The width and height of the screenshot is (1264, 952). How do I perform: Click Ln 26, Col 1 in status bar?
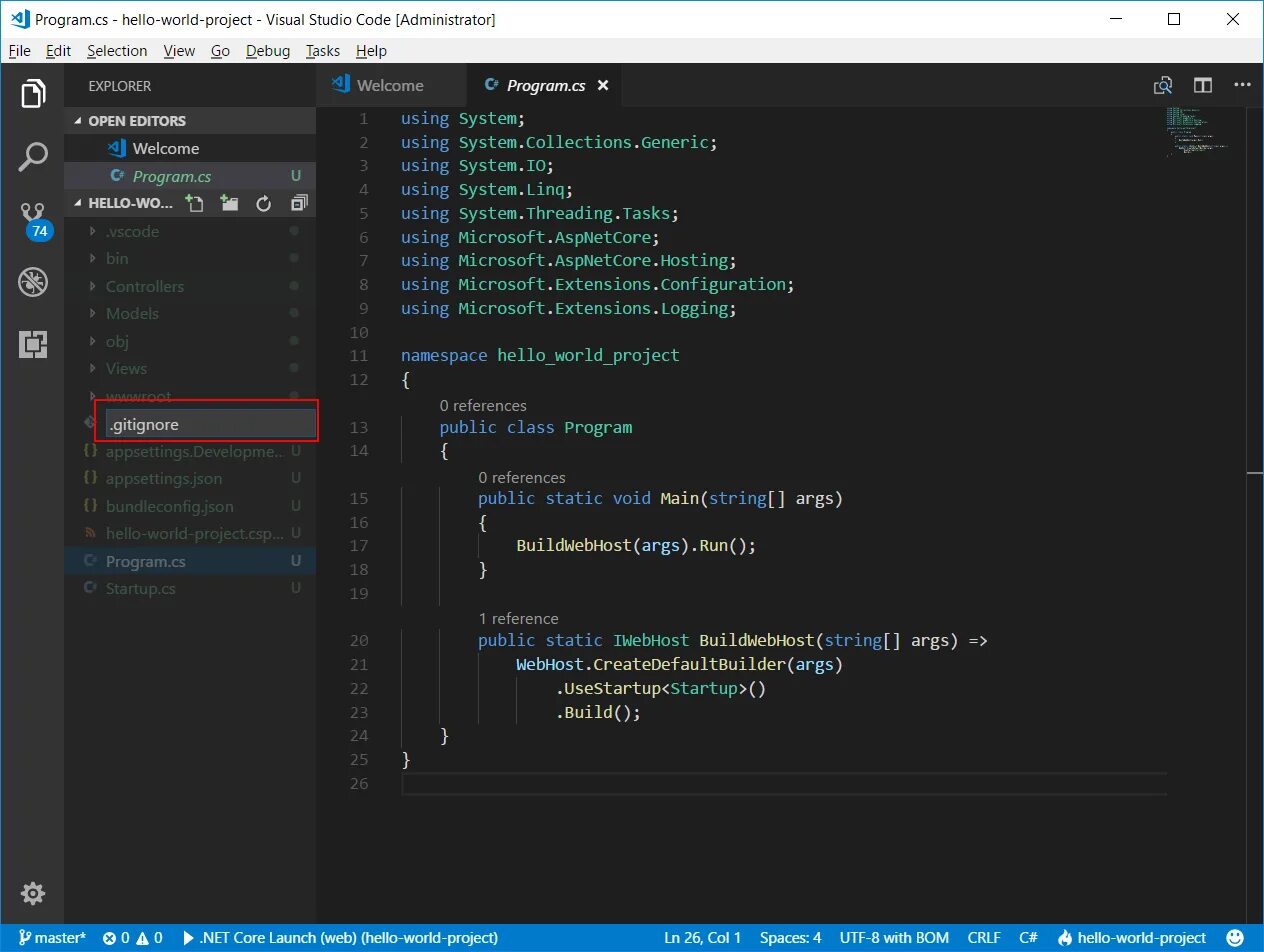coord(703,938)
